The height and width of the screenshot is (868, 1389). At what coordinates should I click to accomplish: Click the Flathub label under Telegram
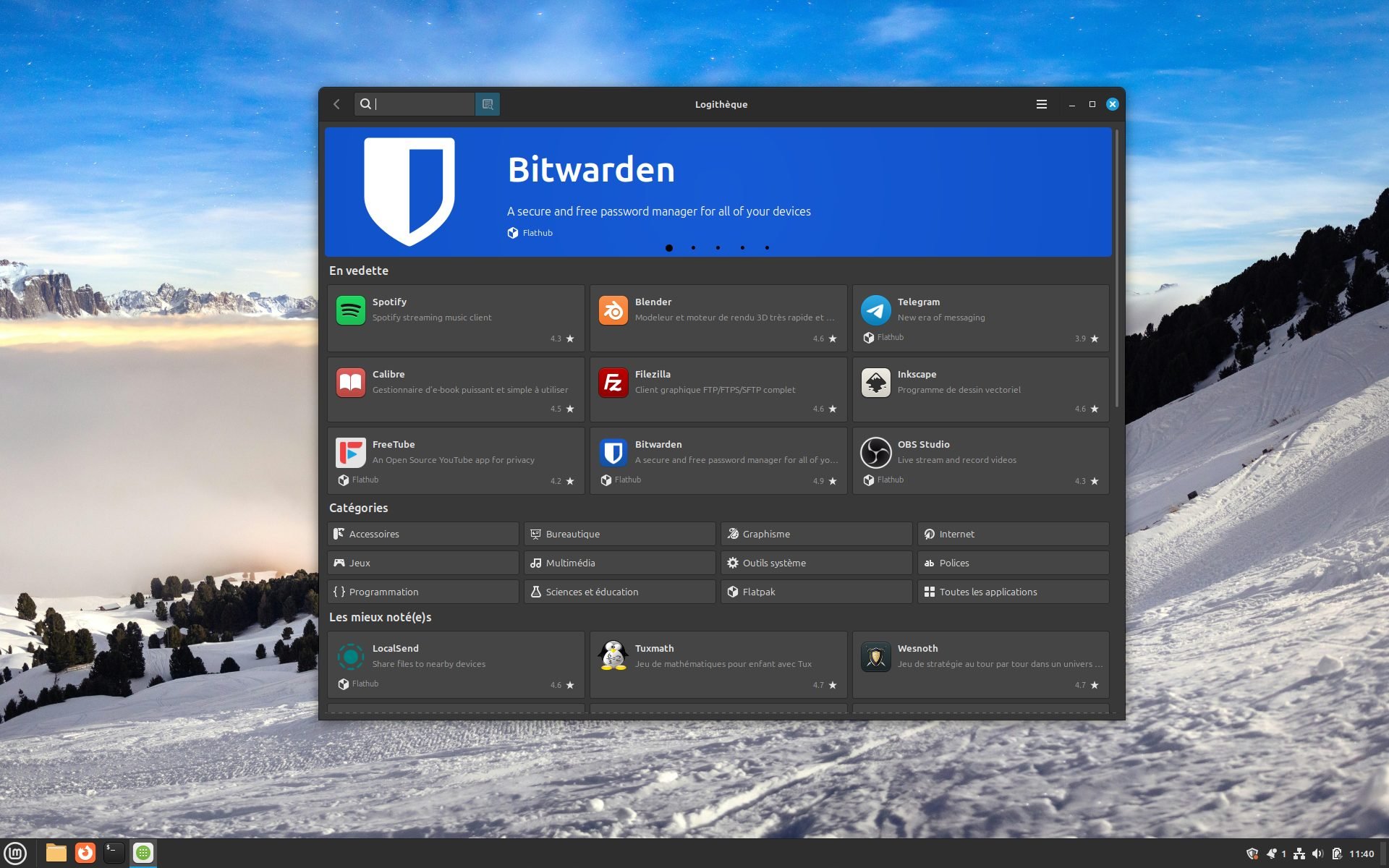pos(891,337)
